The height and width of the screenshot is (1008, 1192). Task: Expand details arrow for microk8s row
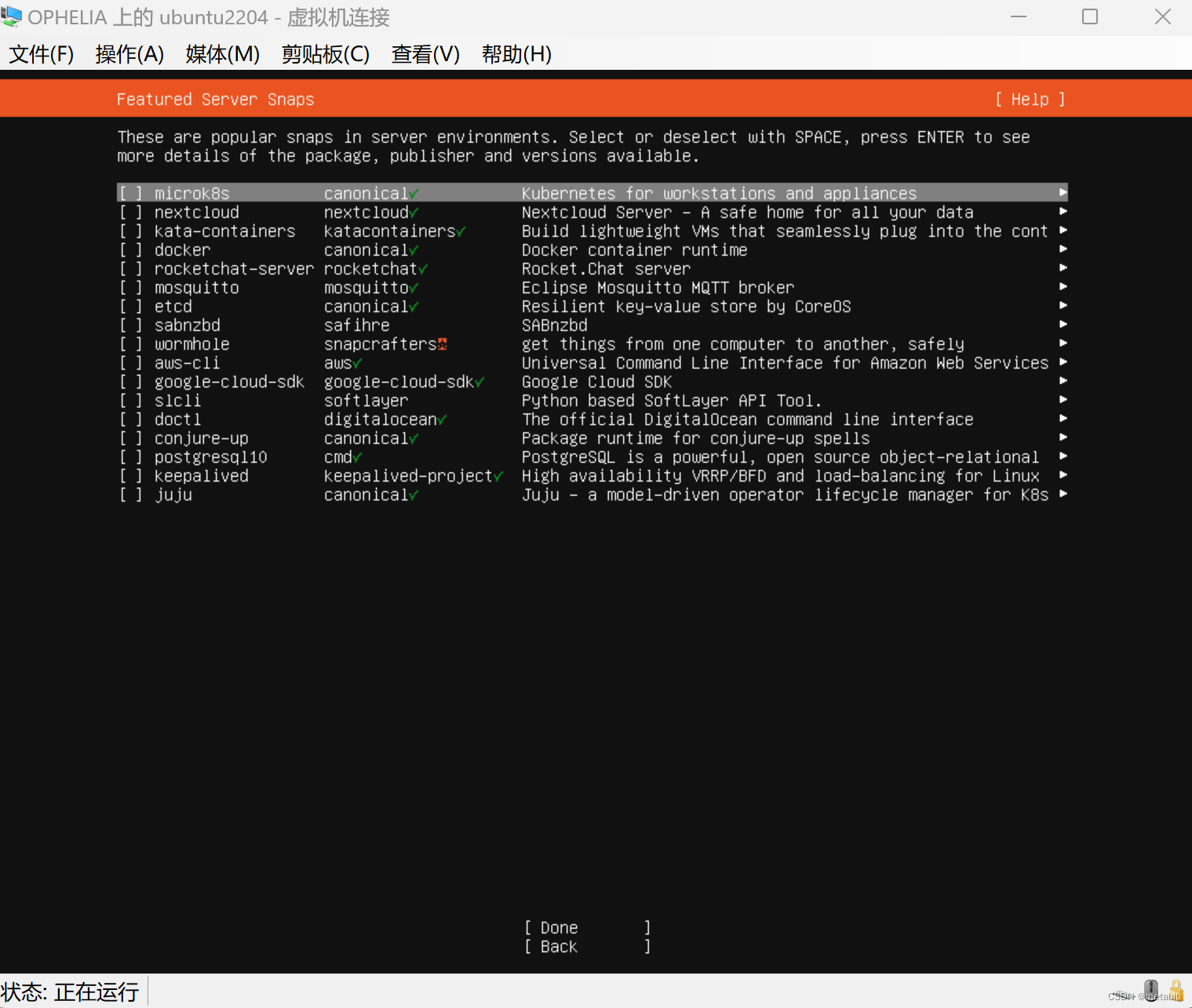[x=1063, y=192]
